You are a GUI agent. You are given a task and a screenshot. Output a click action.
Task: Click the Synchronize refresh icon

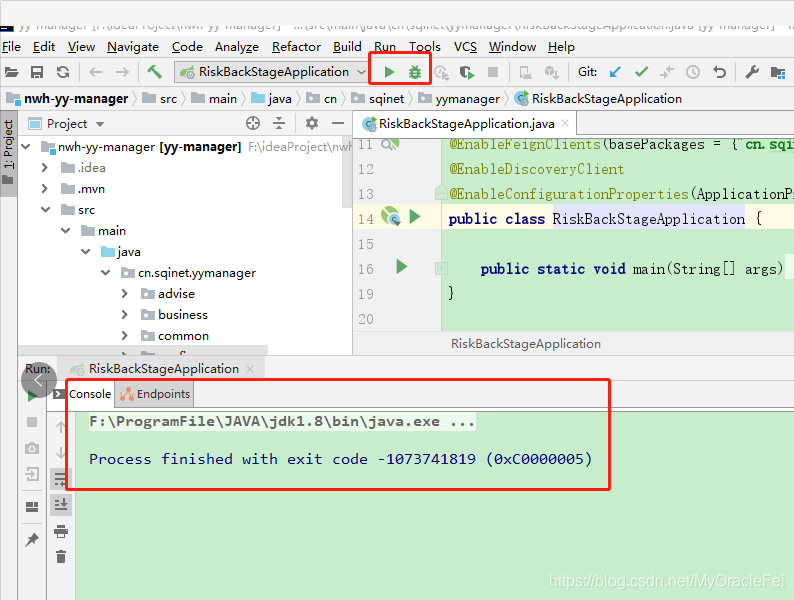click(63, 72)
